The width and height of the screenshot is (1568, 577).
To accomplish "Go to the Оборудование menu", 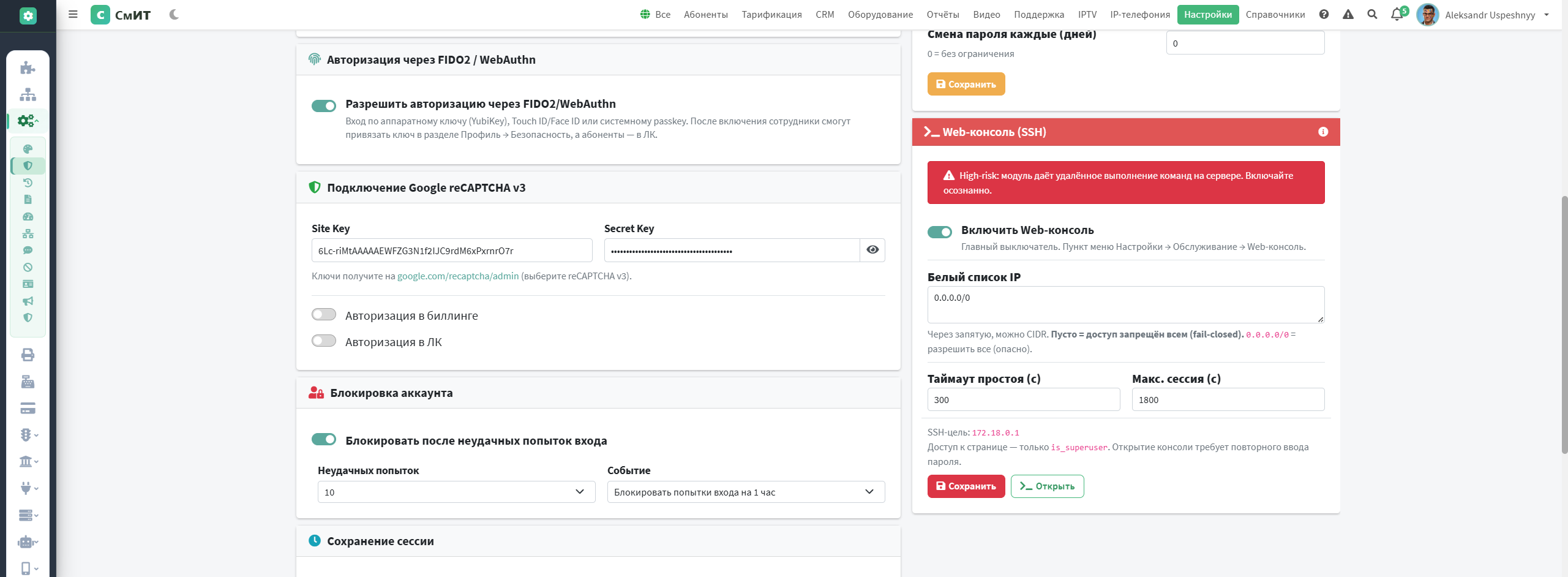I will point(880,14).
